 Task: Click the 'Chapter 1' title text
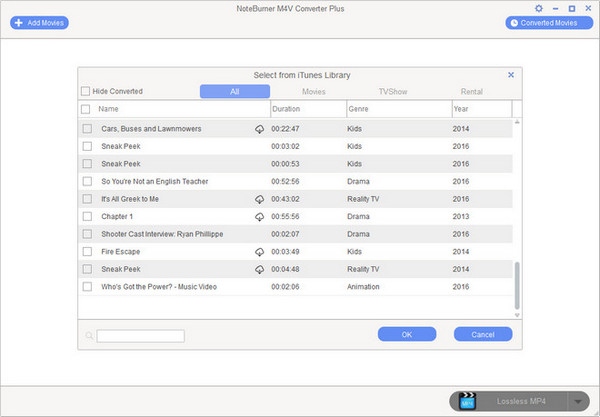tap(117, 217)
